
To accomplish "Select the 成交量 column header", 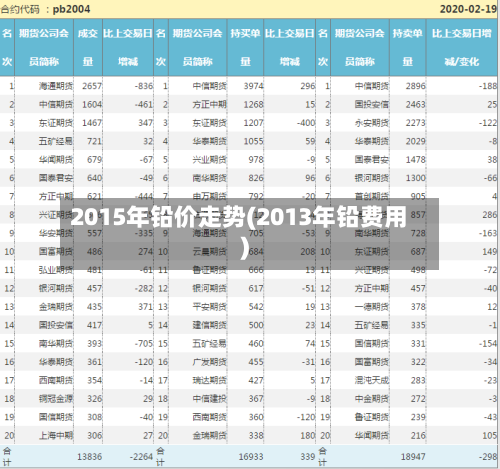I will tap(88, 47).
